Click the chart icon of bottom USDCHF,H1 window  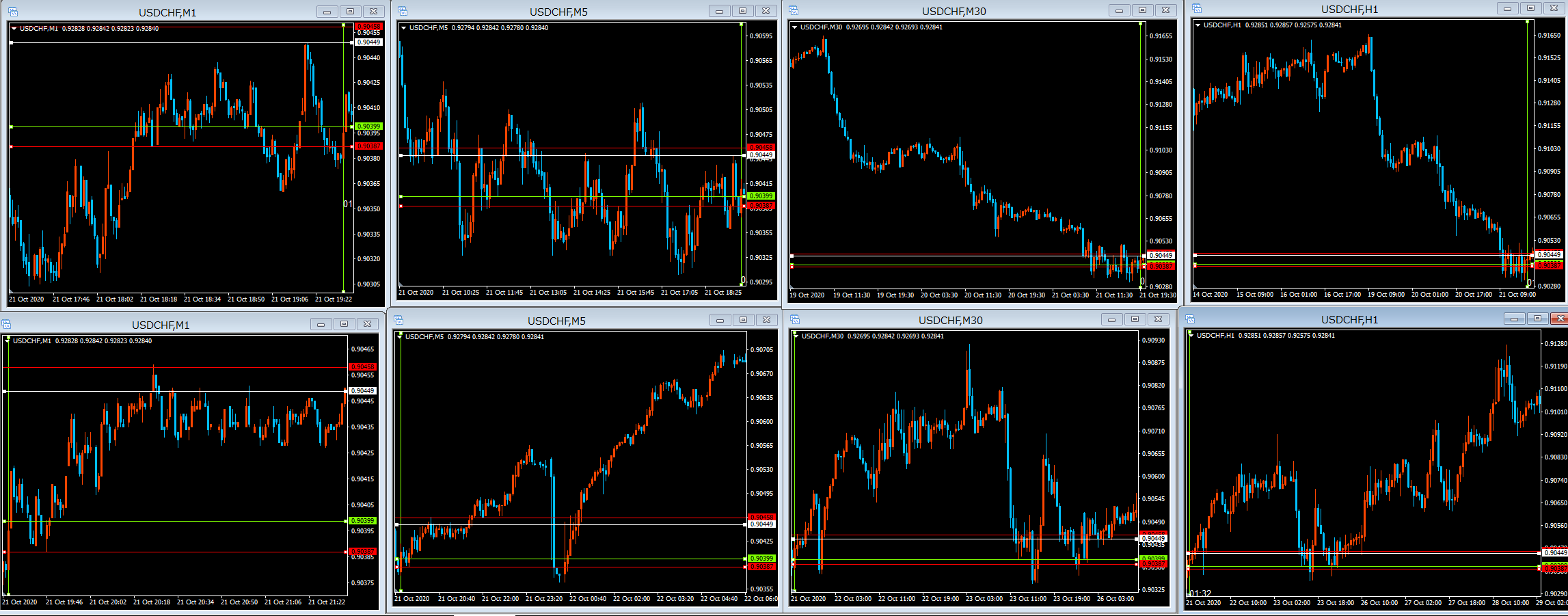click(x=1190, y=319)
